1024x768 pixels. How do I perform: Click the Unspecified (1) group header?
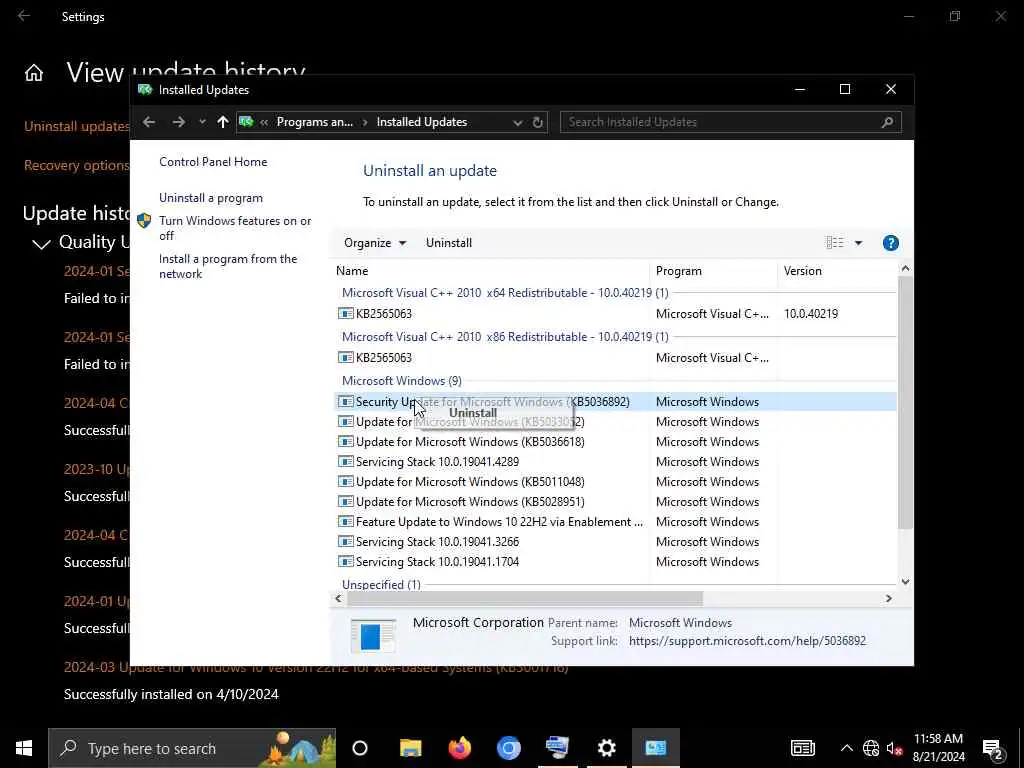[x=381, y=584]
